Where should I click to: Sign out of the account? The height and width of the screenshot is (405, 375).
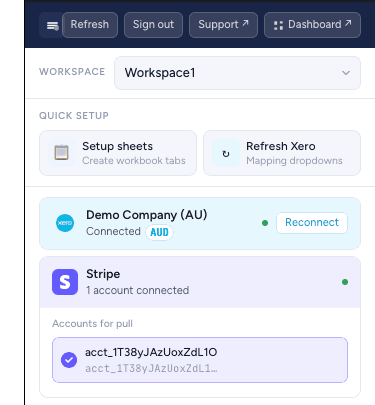(153, 25)
